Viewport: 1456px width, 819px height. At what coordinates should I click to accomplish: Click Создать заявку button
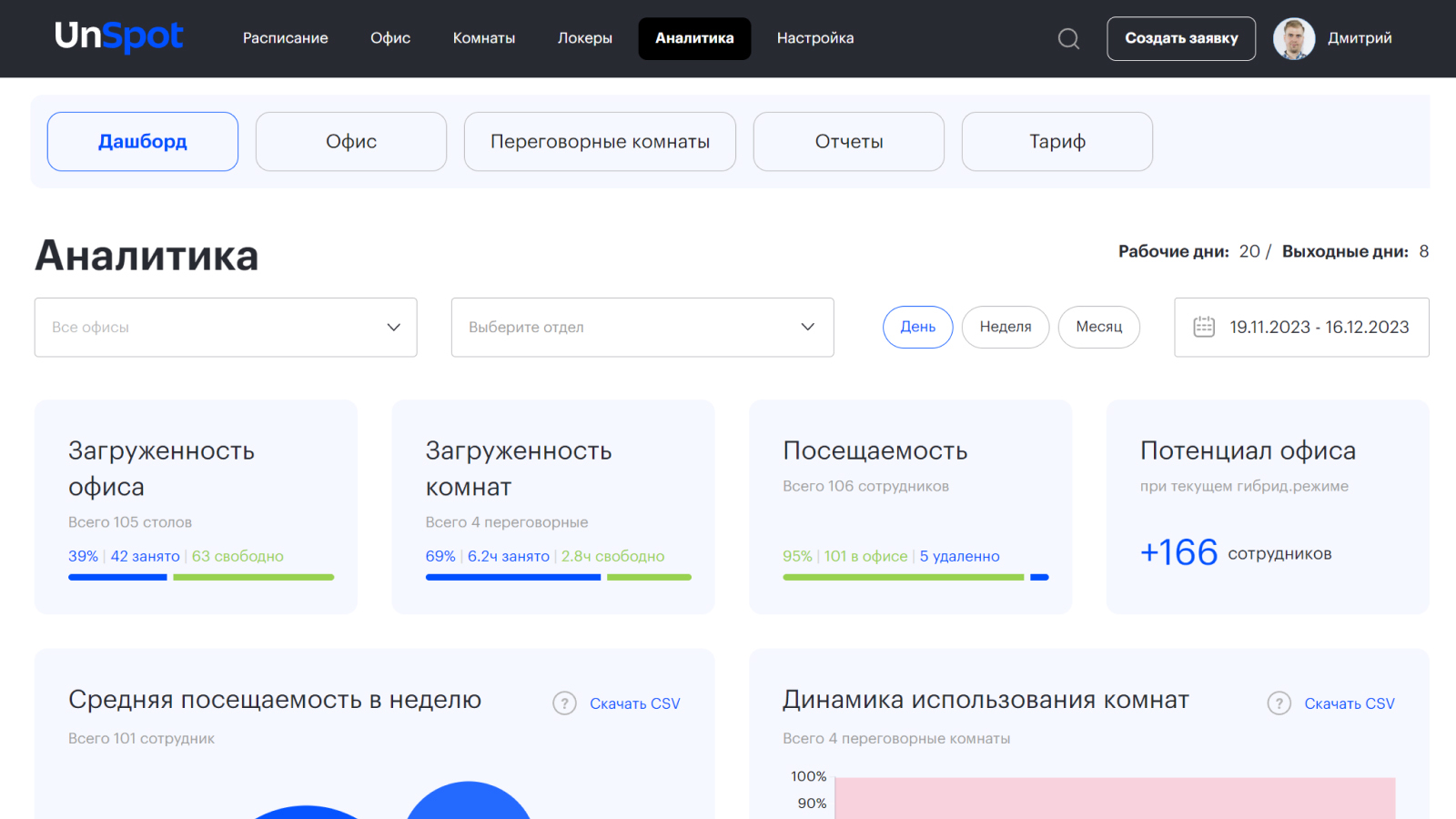pos(1181,38)
